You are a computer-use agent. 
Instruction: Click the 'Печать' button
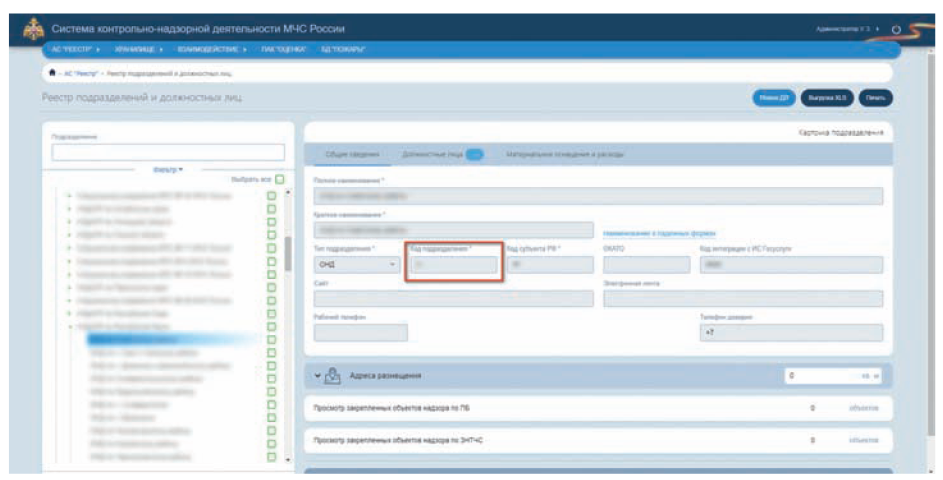[876, 97]
